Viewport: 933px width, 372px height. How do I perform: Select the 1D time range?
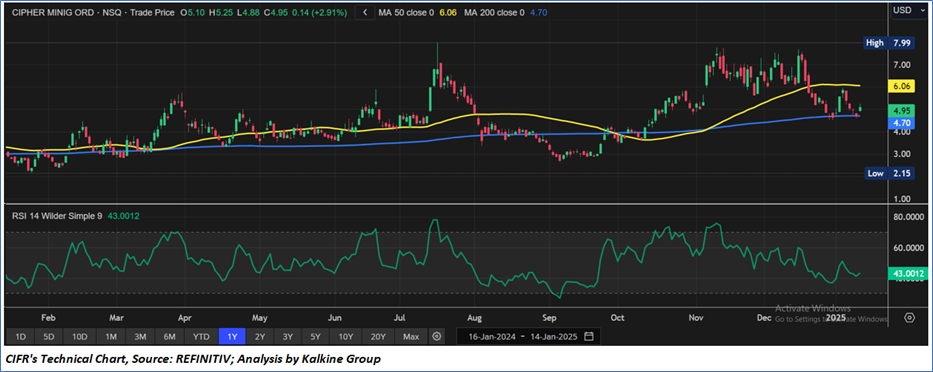(20, 337)
